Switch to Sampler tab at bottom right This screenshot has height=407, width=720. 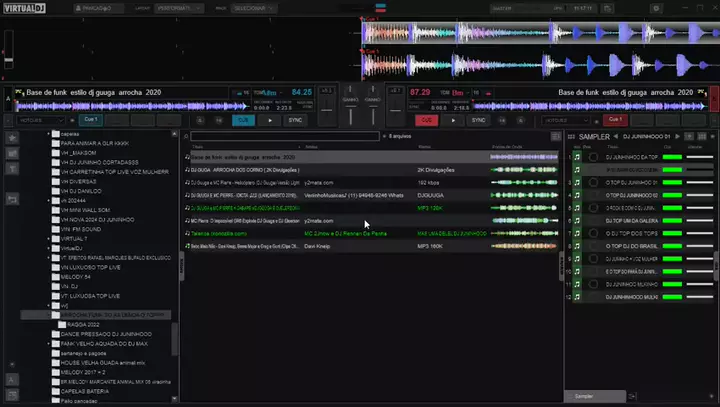click(594, 396)
